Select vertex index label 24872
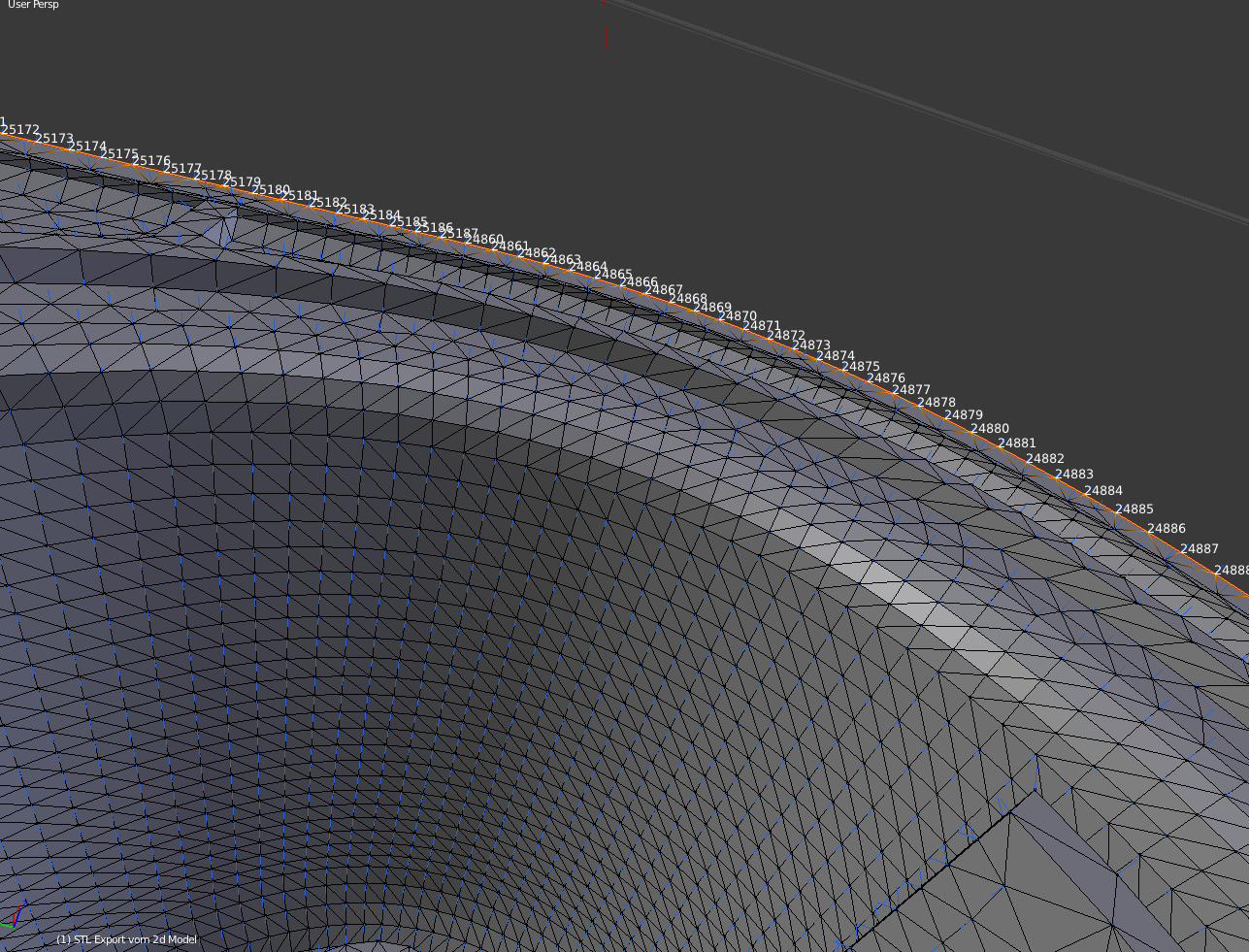The width and height of the screenshot is (1249, 952). pos(785,336)
